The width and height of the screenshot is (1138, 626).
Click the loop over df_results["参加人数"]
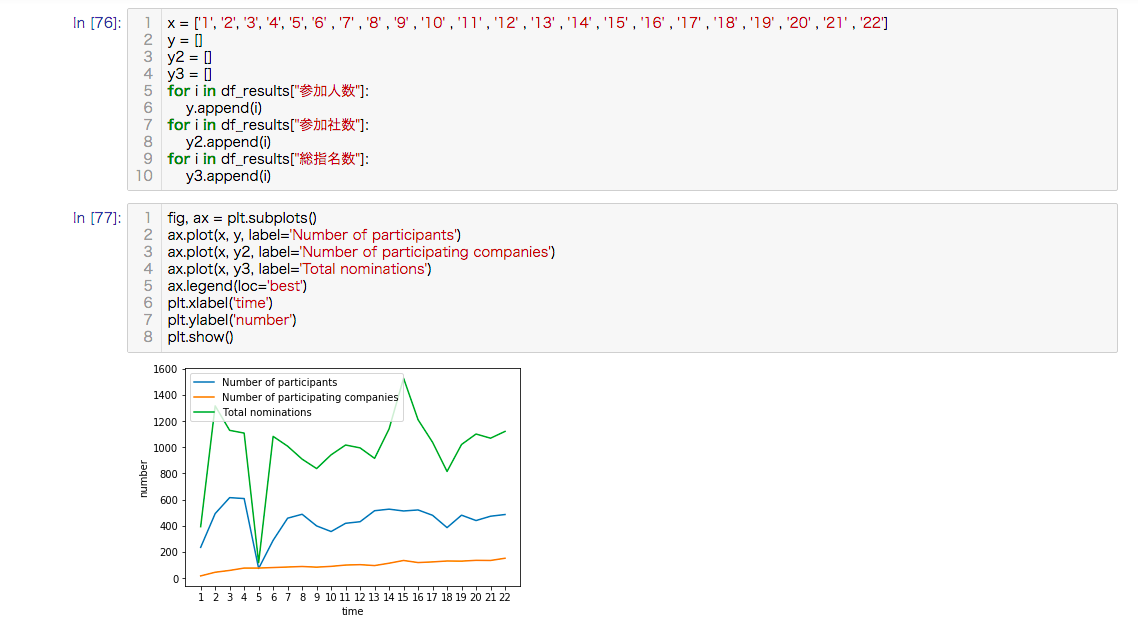pyautogui.click(x=268, y=91)
